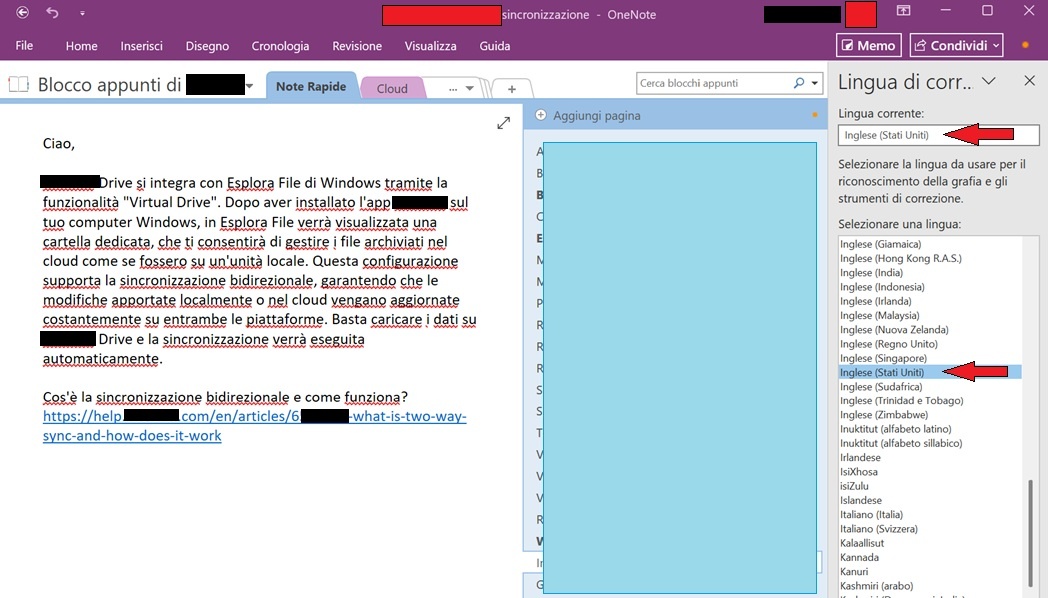The width and height of the screenshot is (1048, 598).
Task: Click the Back arrow in title bar
Action: click(x=22, y=12)
